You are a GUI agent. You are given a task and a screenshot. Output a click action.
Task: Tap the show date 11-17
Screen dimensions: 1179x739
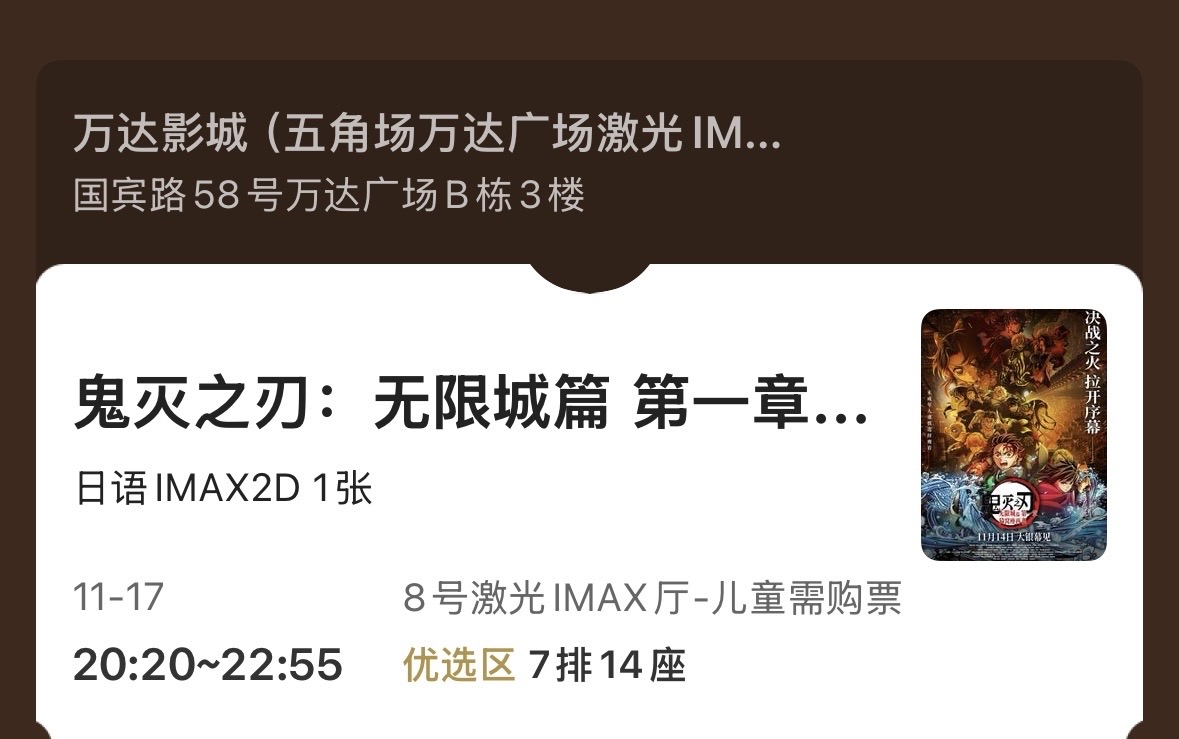(118, 597)
